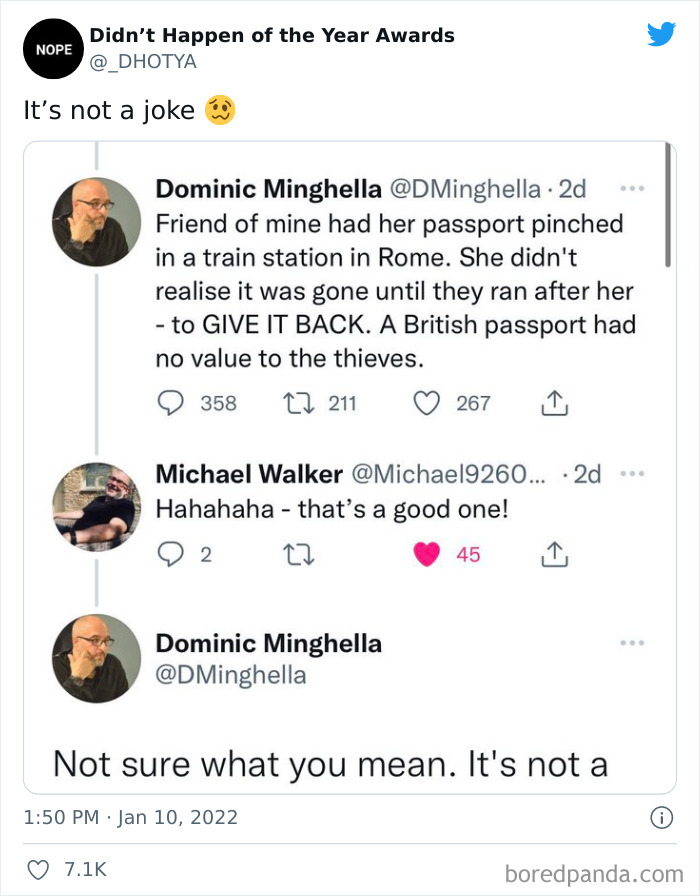This screenshot has width=700, height=896.
Task: Open Michael Walker's profile picture
Action: [96, 507]
